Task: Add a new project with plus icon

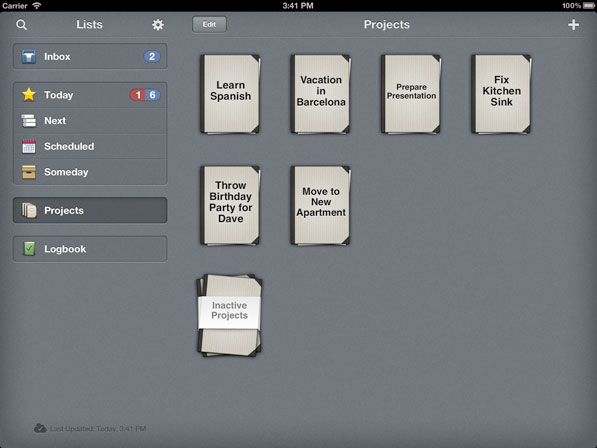Action: point(573,25)
